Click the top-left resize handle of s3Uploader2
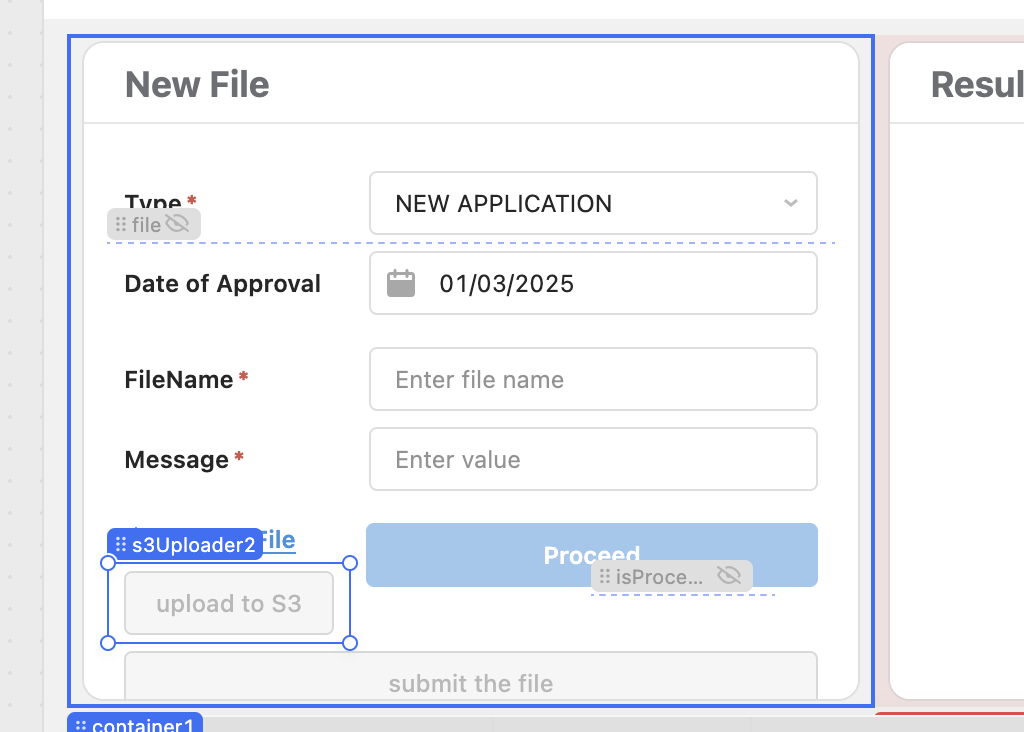Viewport: 1024px width, 732px height. pos(108,563)
